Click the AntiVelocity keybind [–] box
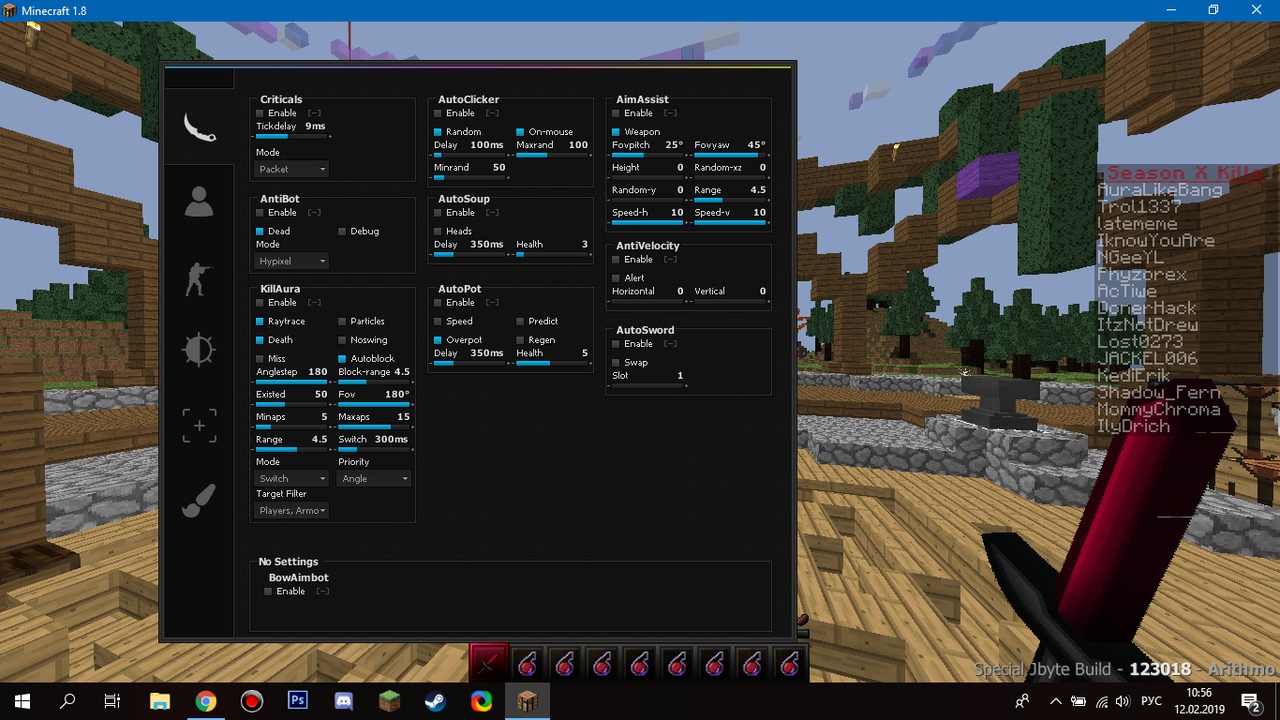The width and height of the screenshot is (1280, 720). coord(670,259)
